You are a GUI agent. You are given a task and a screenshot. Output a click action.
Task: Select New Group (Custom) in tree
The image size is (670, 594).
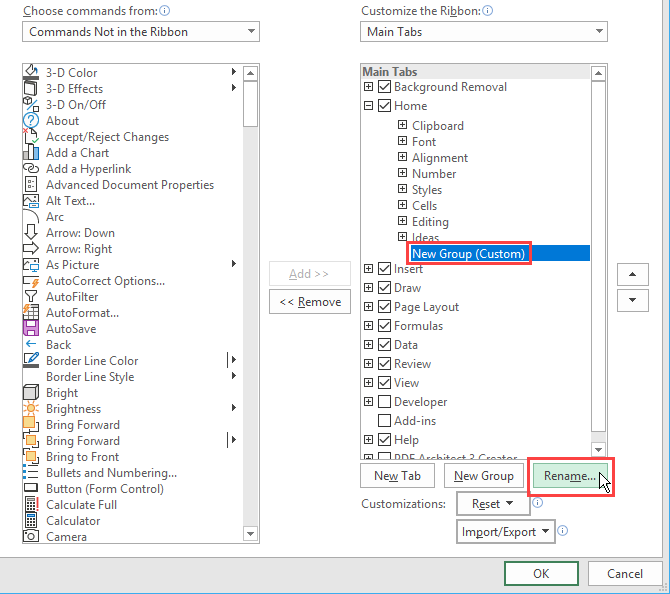(x=468, y=254)
